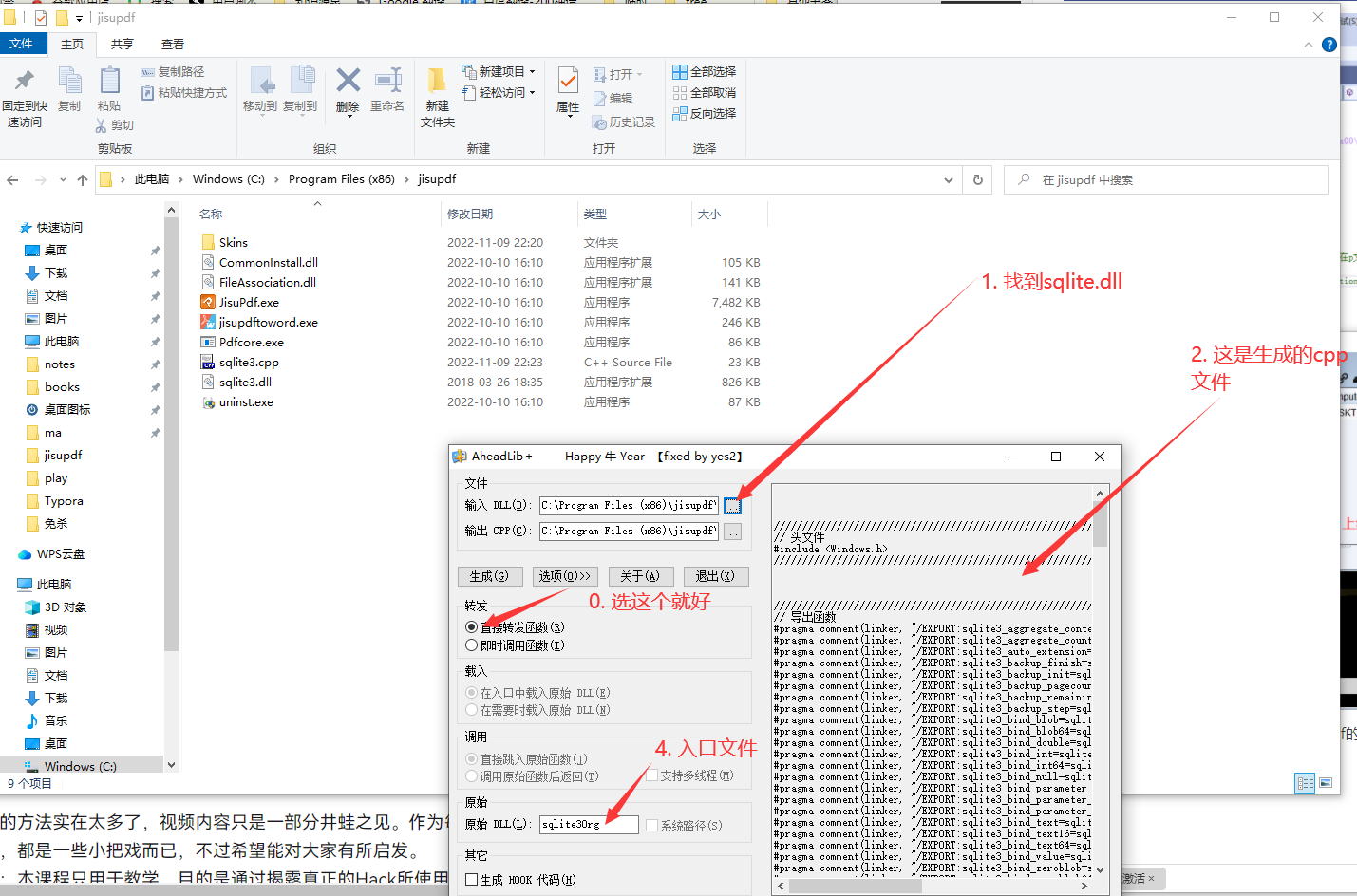This screenshot has width=1357, height=896.
Task: Click the 复制到 ribbon icon
Action: pyautogui.click(x=300, y=90)
